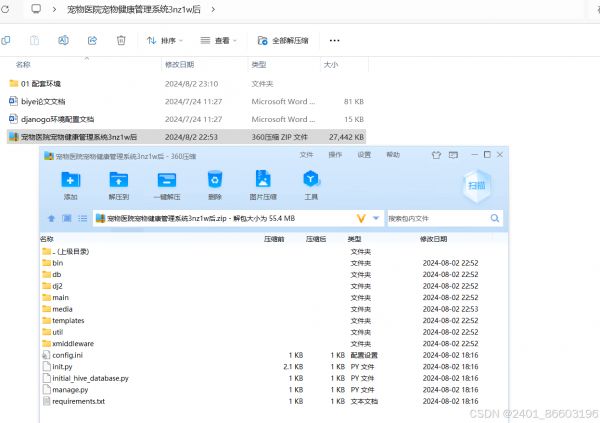Click the Explorer rename icon in toolbar

[x=63, y=40]
